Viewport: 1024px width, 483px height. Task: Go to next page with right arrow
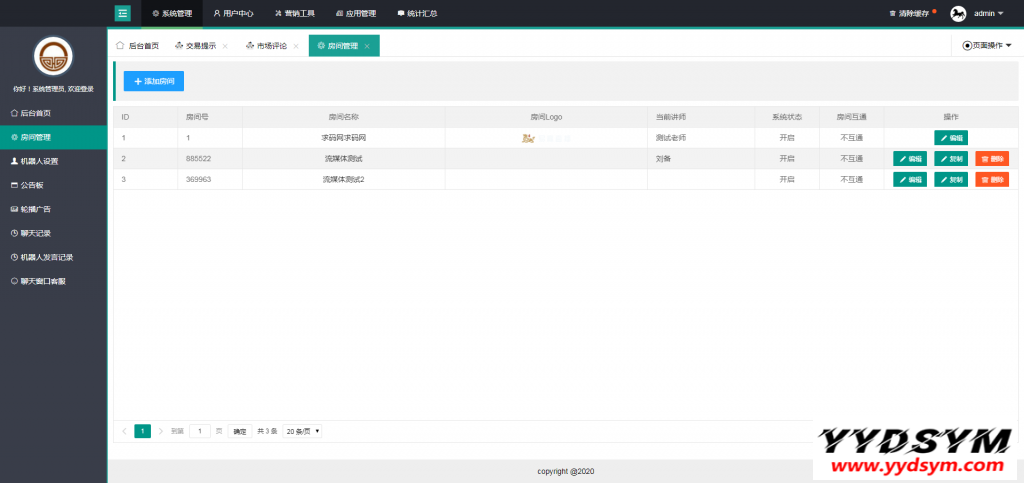coord(160,431)
